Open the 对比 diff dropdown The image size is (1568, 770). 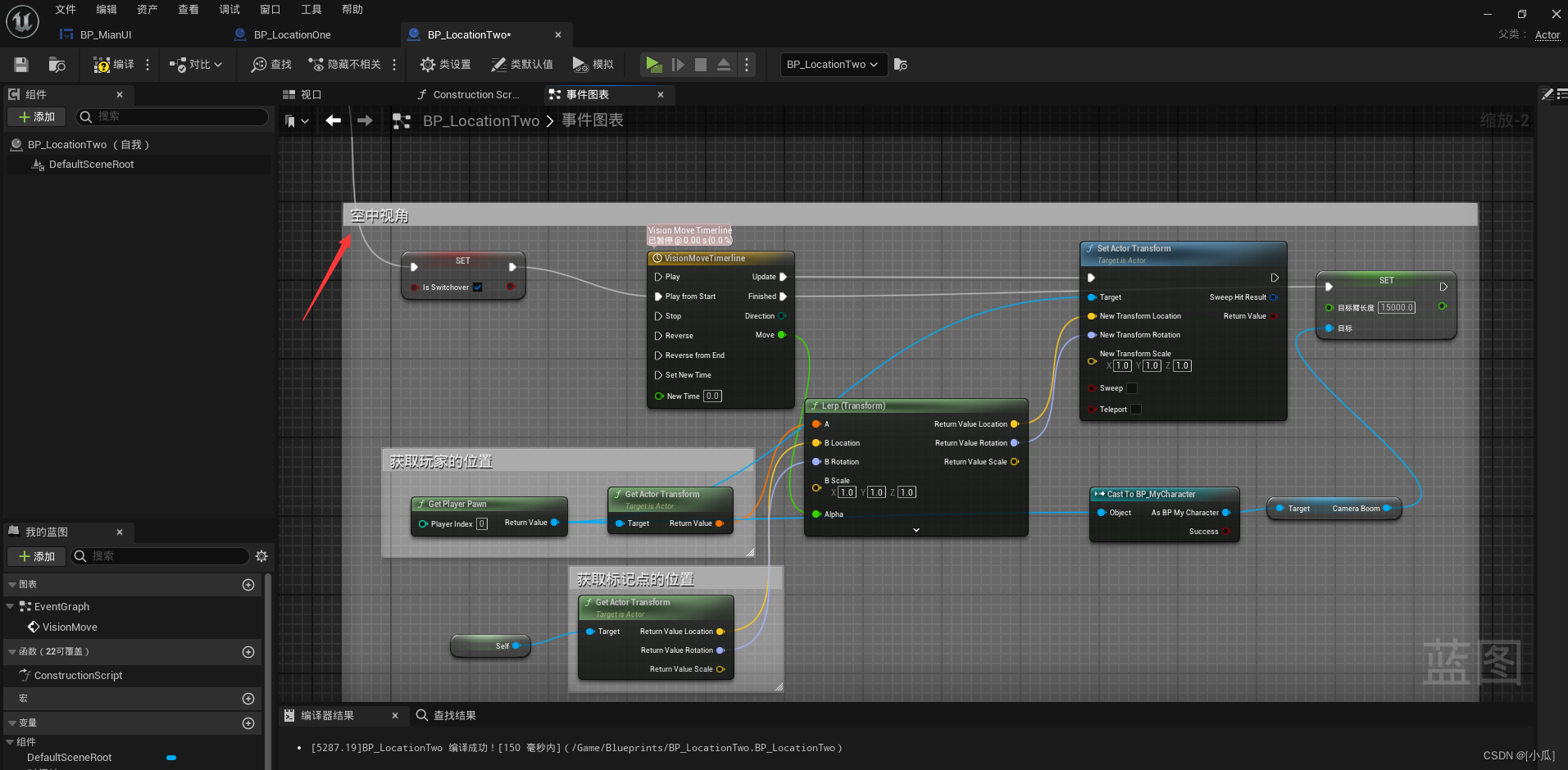click(196, 65)
